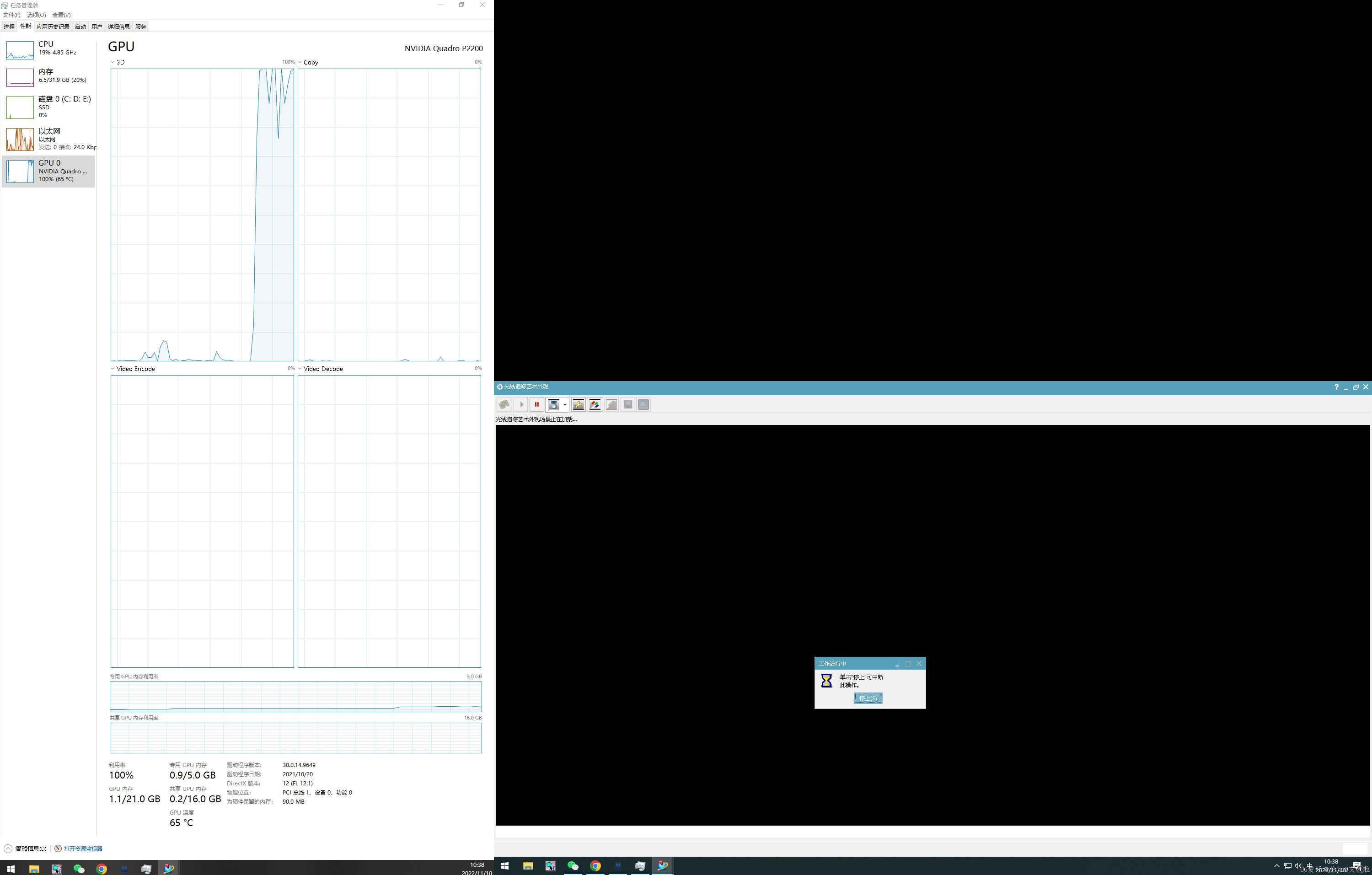Image resolution: width=1372 pixels, height=875 pixels.
Task: Click the gear icon in ray tracing title bar
Action: click(x=500, y=387)
